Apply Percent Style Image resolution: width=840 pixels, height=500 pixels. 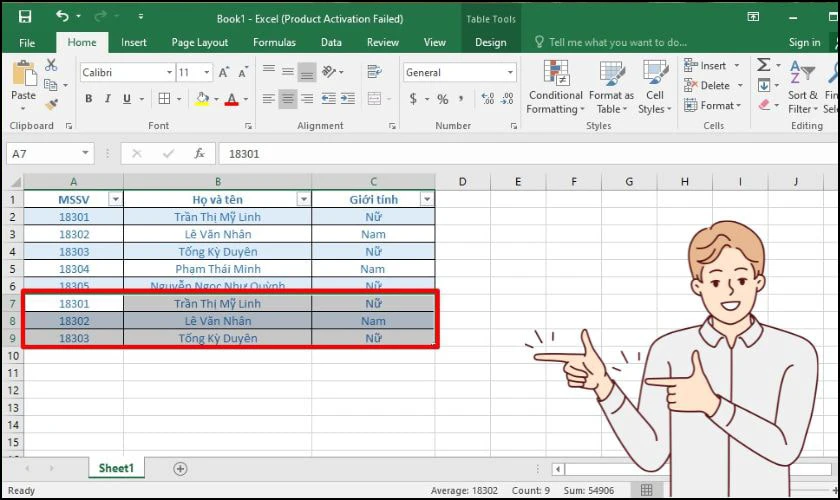point(442,99)
